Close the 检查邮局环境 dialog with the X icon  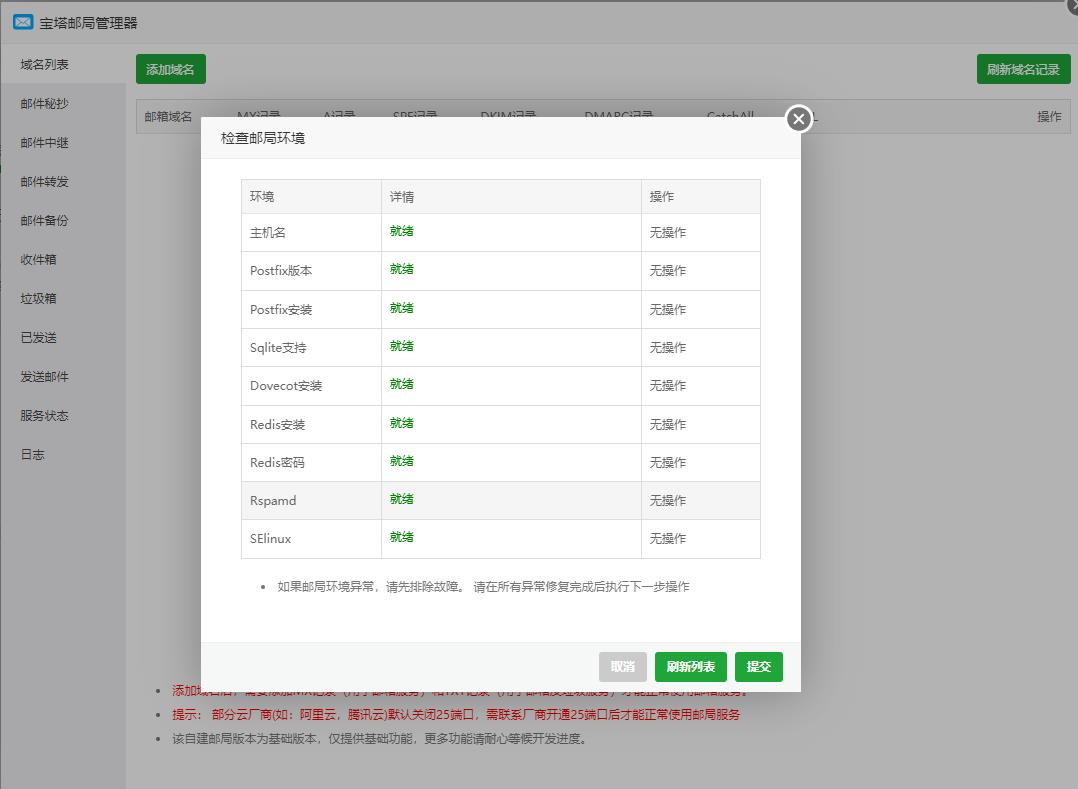[x=798, y=120]
